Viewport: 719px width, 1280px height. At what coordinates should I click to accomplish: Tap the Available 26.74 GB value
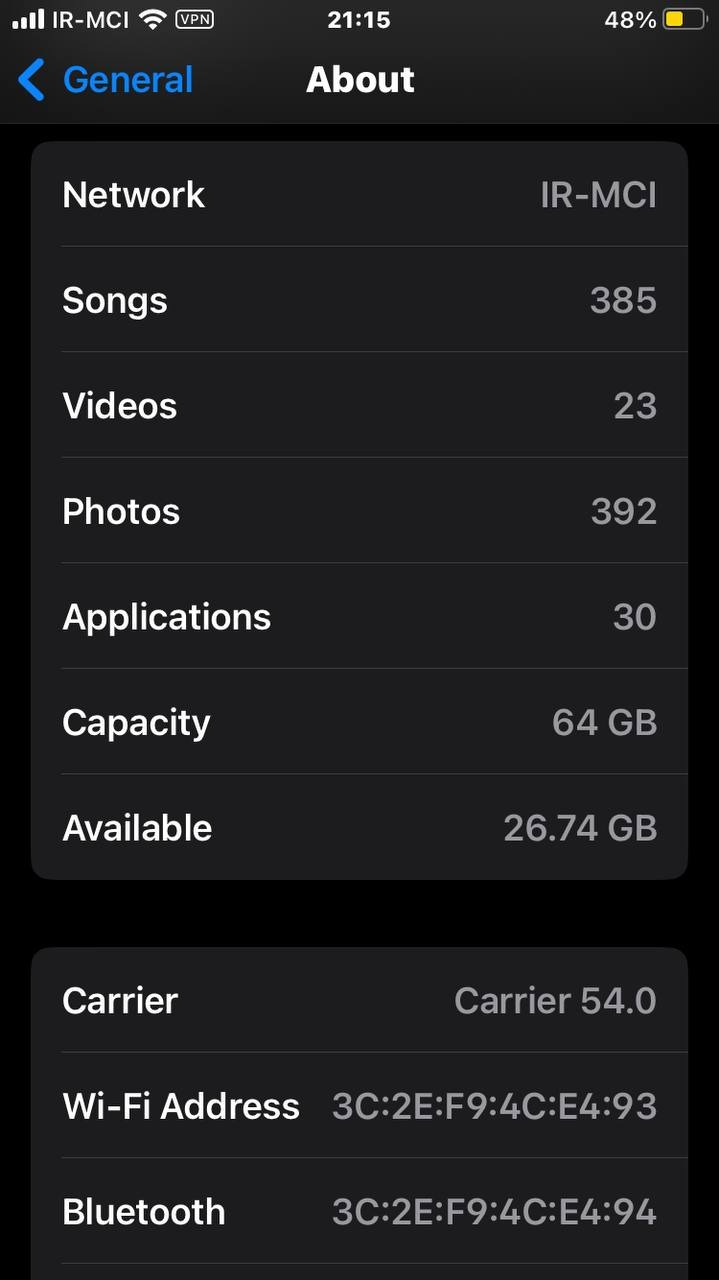(x=580, y=828)
